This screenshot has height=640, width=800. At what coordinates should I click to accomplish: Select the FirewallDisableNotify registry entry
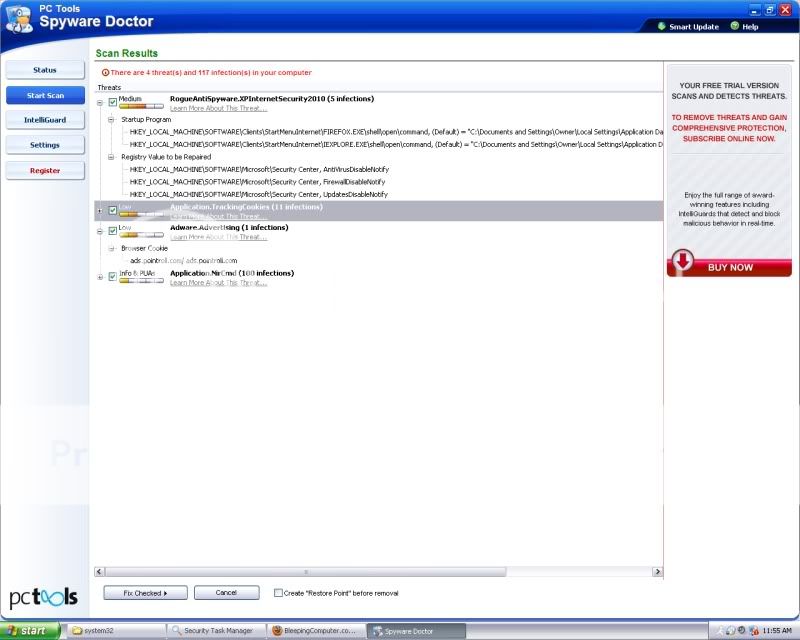[258, 182]
